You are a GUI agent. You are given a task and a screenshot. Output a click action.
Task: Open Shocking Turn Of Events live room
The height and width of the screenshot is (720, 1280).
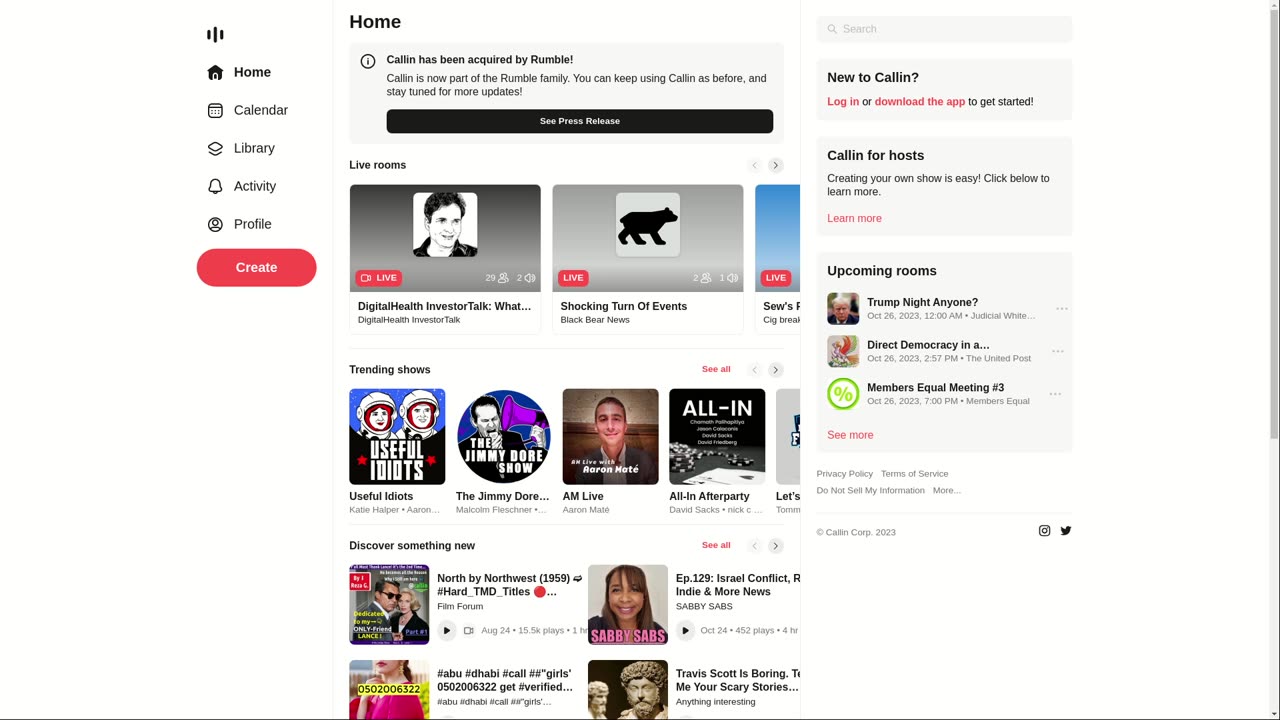[648, 259]
